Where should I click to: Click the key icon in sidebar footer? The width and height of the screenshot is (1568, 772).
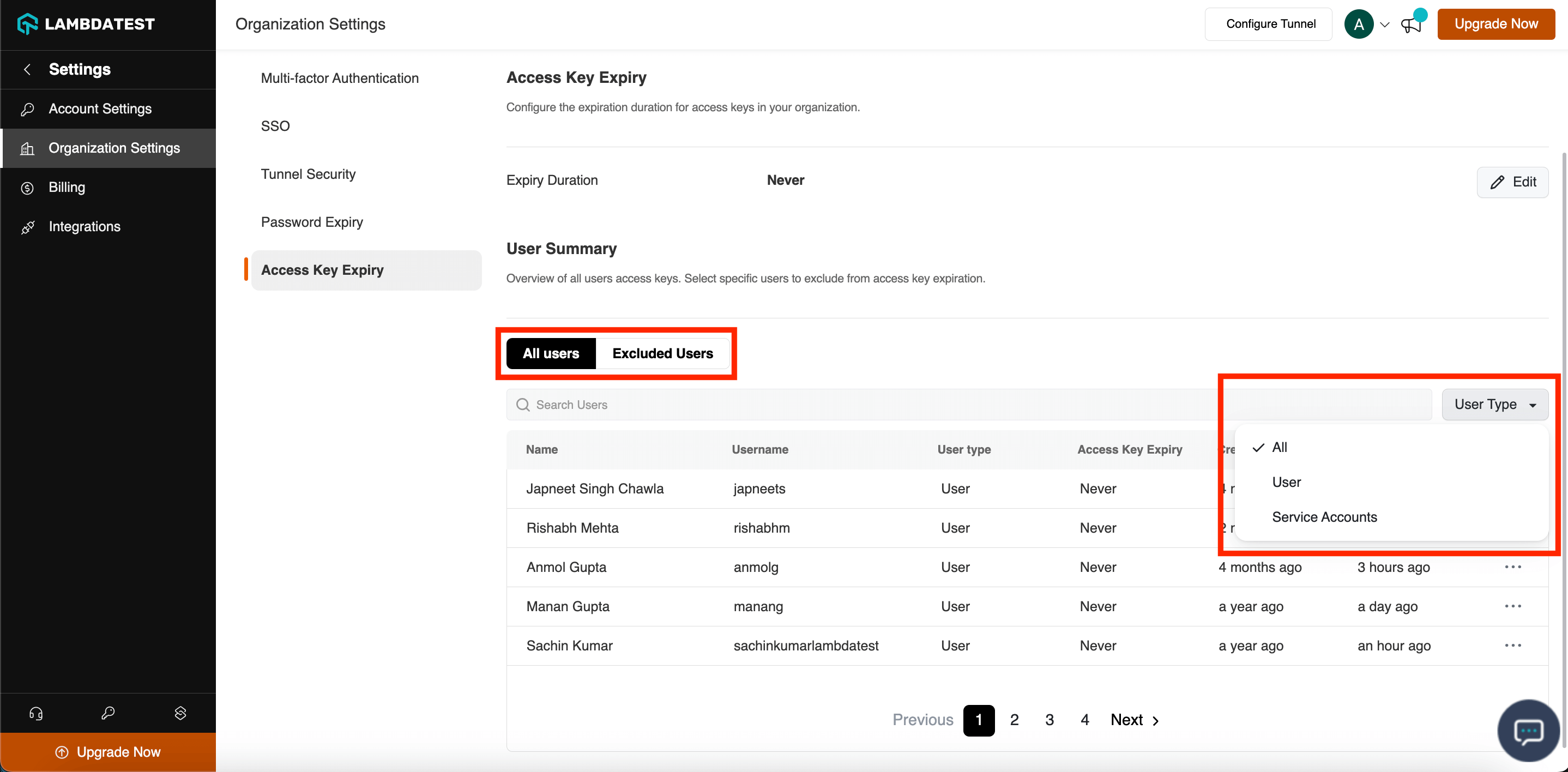click(x=108, y=713)
